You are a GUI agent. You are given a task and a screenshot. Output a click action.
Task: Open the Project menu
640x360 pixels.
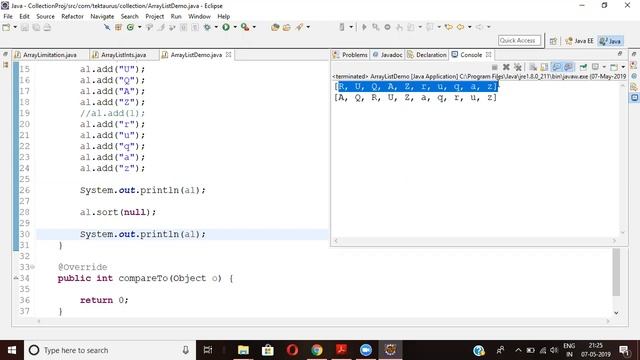click(x=155, y=16)
